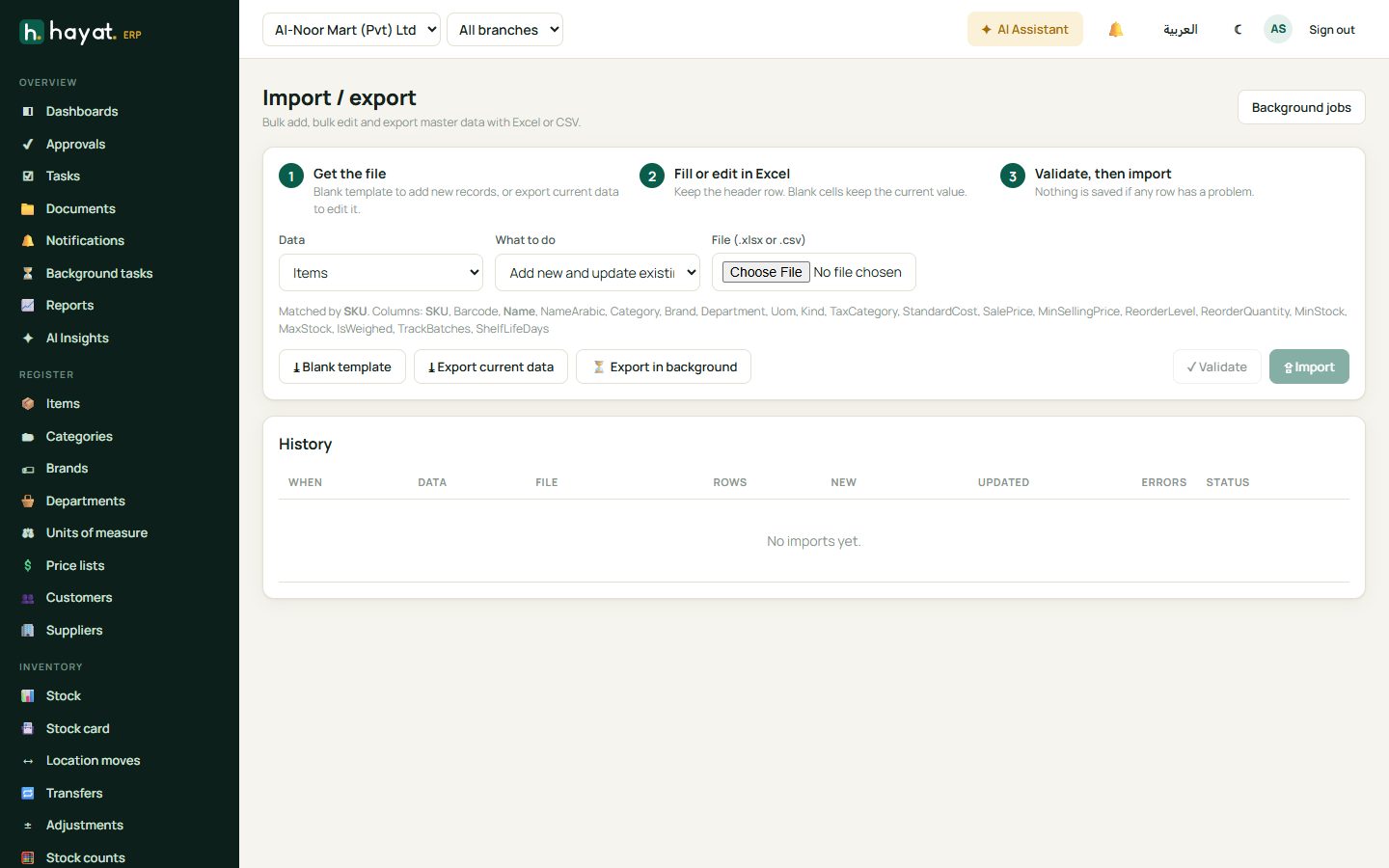Click Sign out

(1331, 30)
